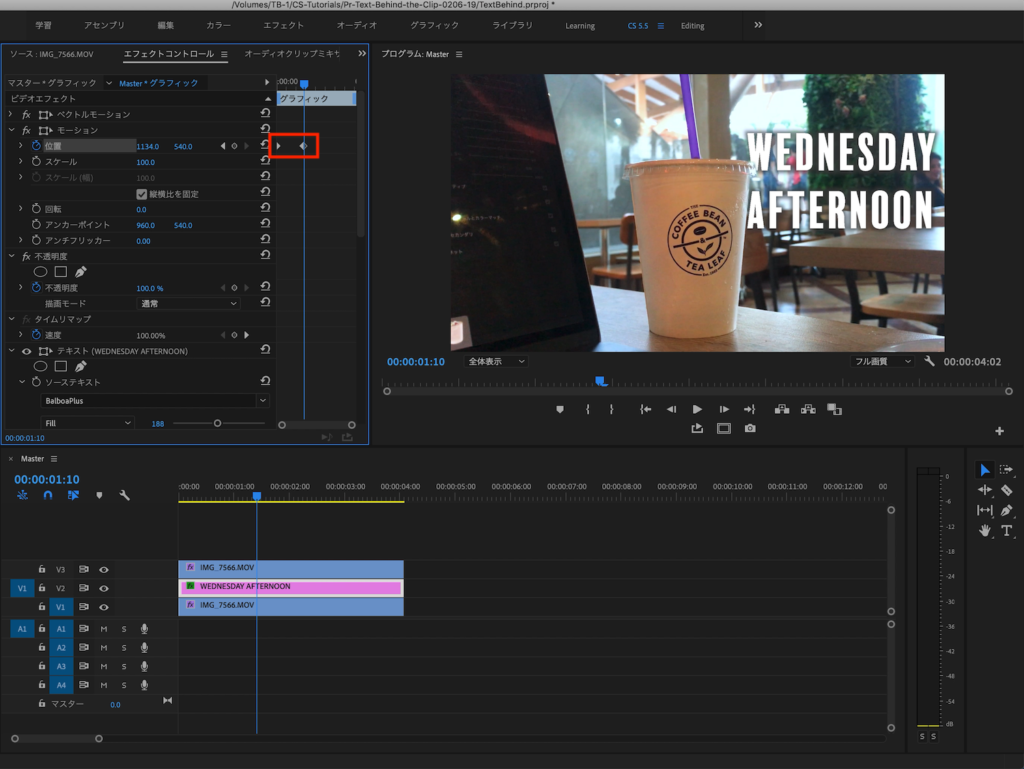This screenshot has width=1024, height=769.
Task: Switch to the エフェクト workspace tab
Action: coord(283,25)
